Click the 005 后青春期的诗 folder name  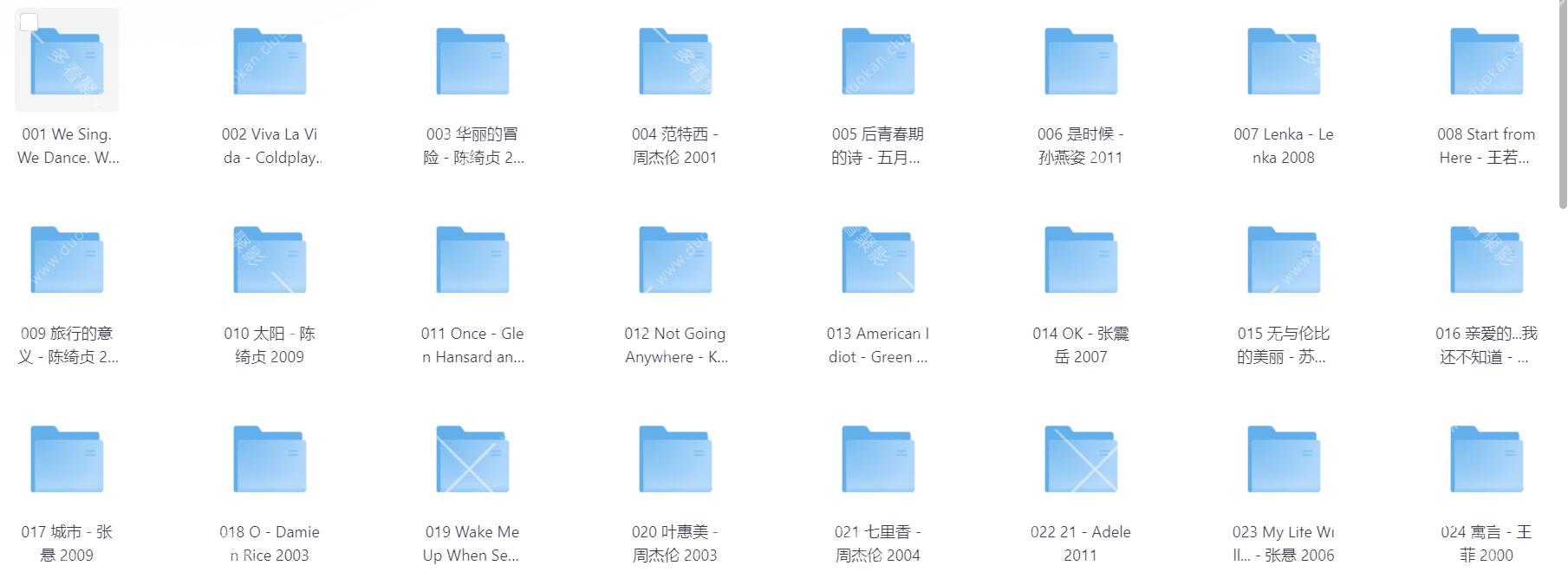tap(877, 146)
